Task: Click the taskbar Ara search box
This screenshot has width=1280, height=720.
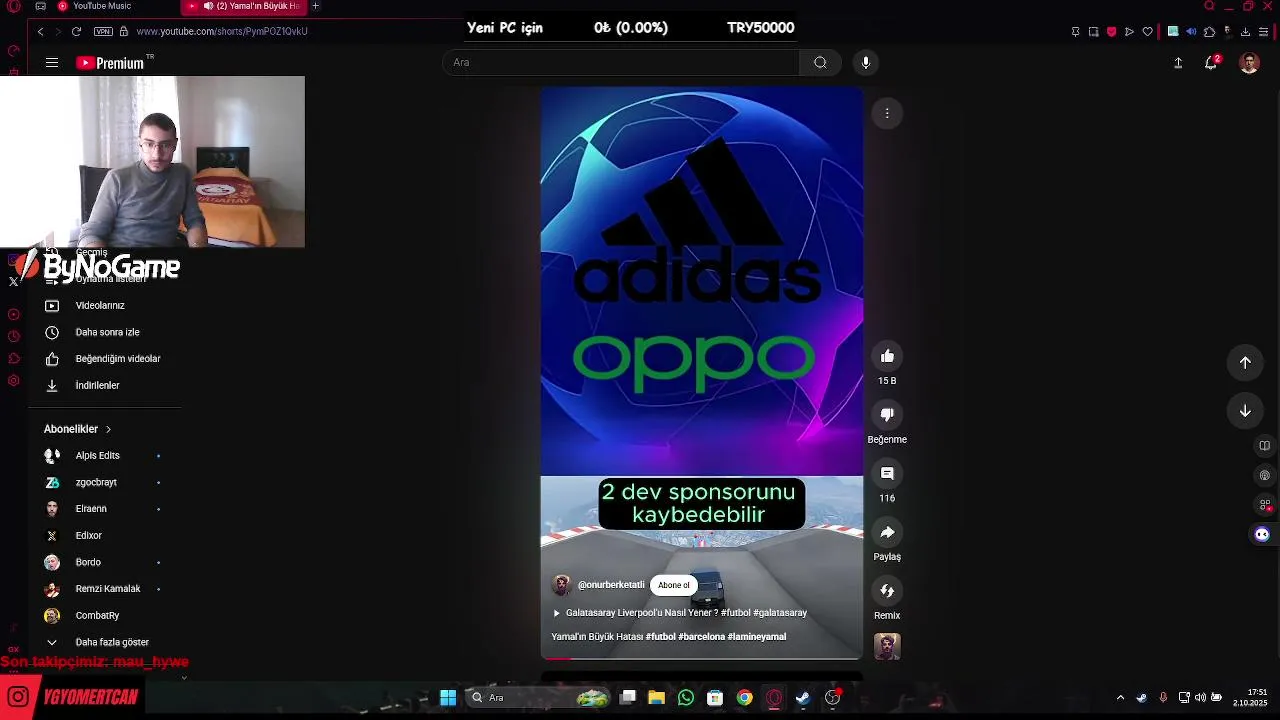Action: [x=540, y=698]
